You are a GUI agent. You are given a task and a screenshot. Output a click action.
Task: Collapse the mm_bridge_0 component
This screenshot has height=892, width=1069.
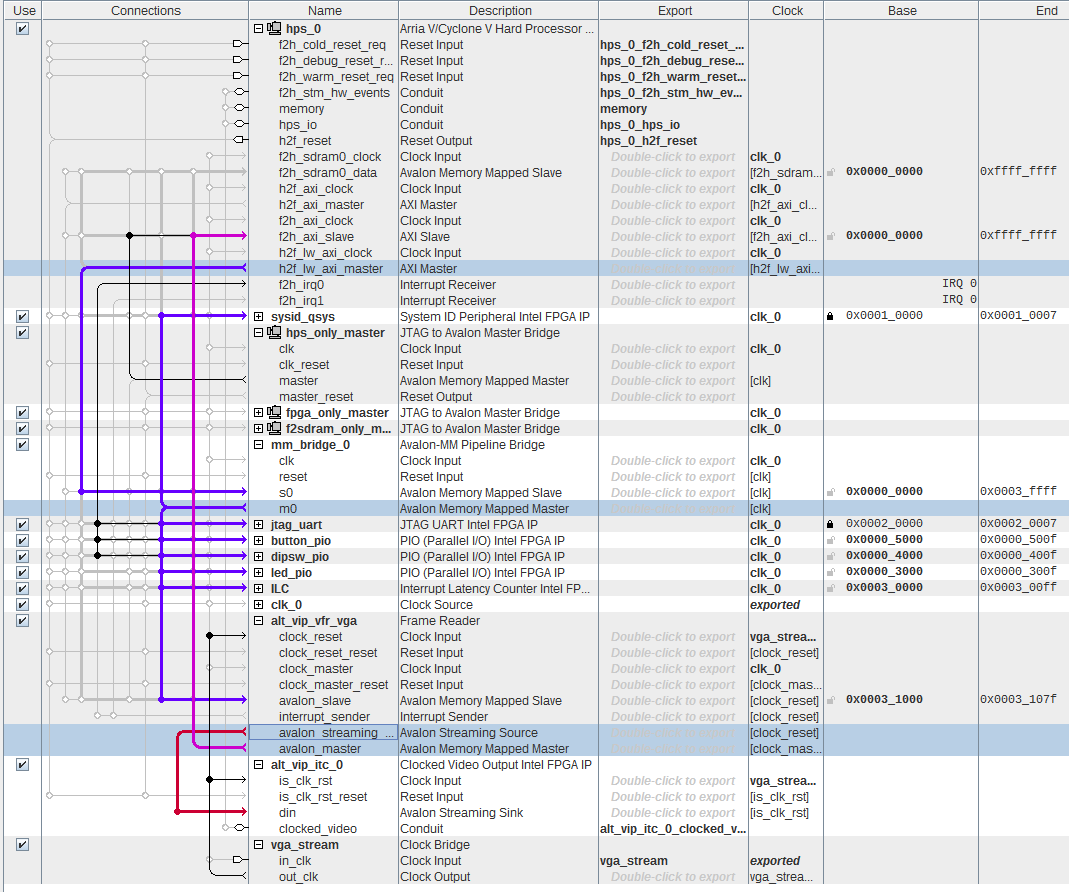tap(258, 445)
